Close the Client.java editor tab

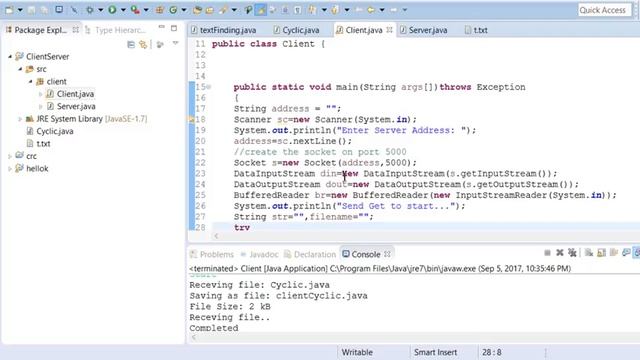389,30
